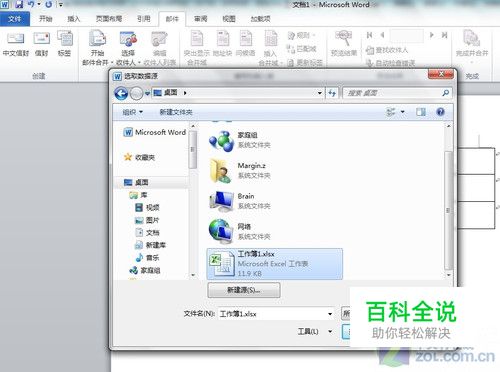Click the back arrow in file dialog
Screen dimensions: 500x372
[121, 93]
